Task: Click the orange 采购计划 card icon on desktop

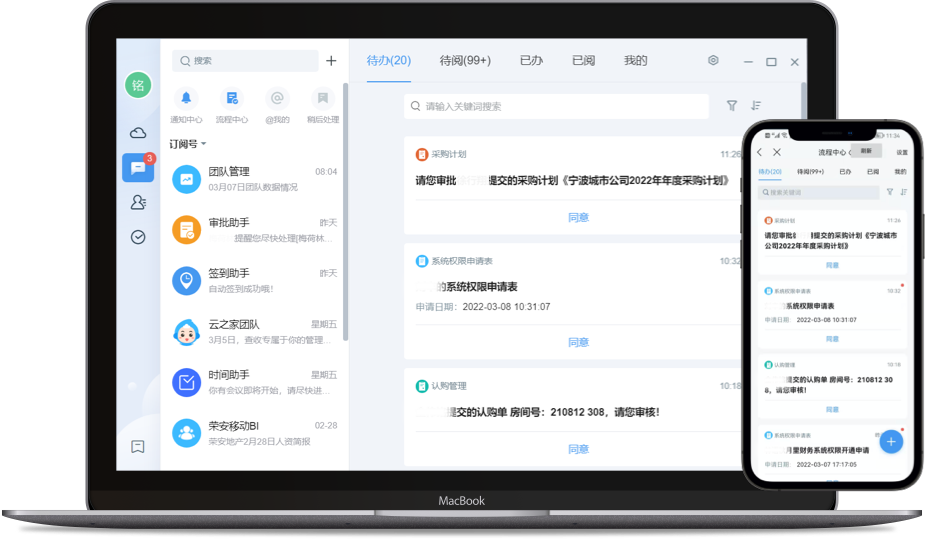Action: (422, 155)
